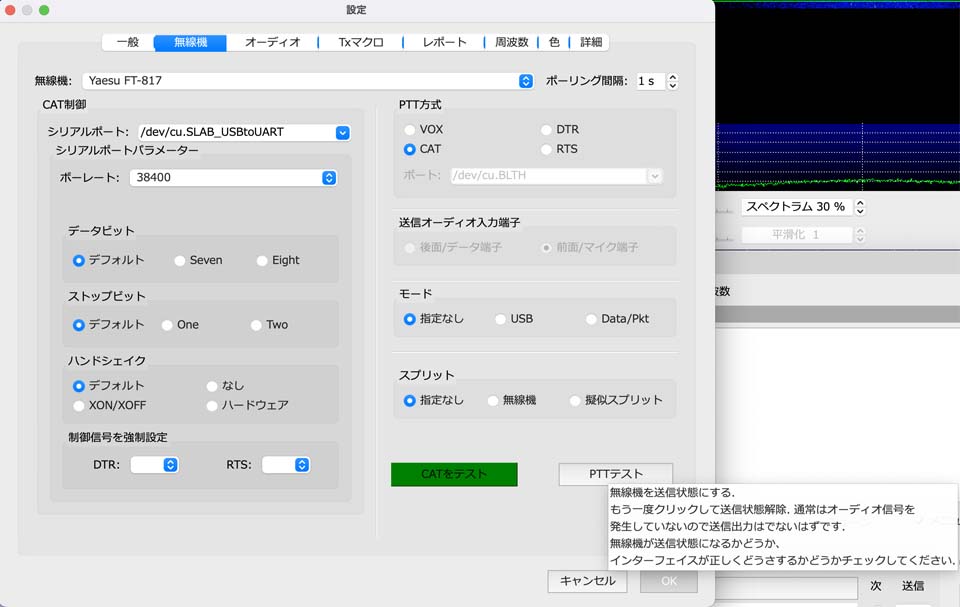
Task: Select the VOX PTT method radio button
Action: point(410,130)
